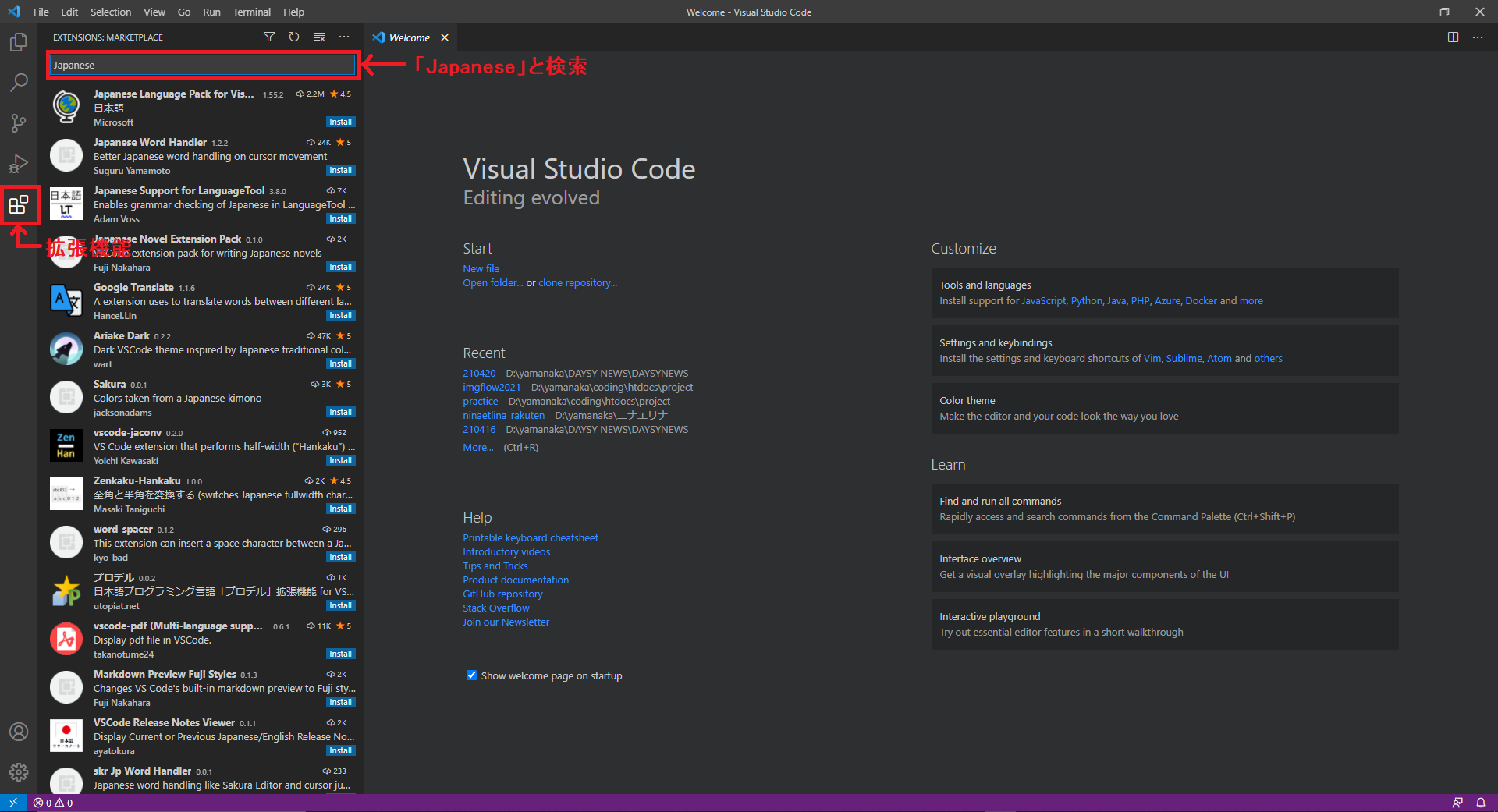1498x812 pixels.
Task: Split the editor to the right
Action: point(1453,37)
